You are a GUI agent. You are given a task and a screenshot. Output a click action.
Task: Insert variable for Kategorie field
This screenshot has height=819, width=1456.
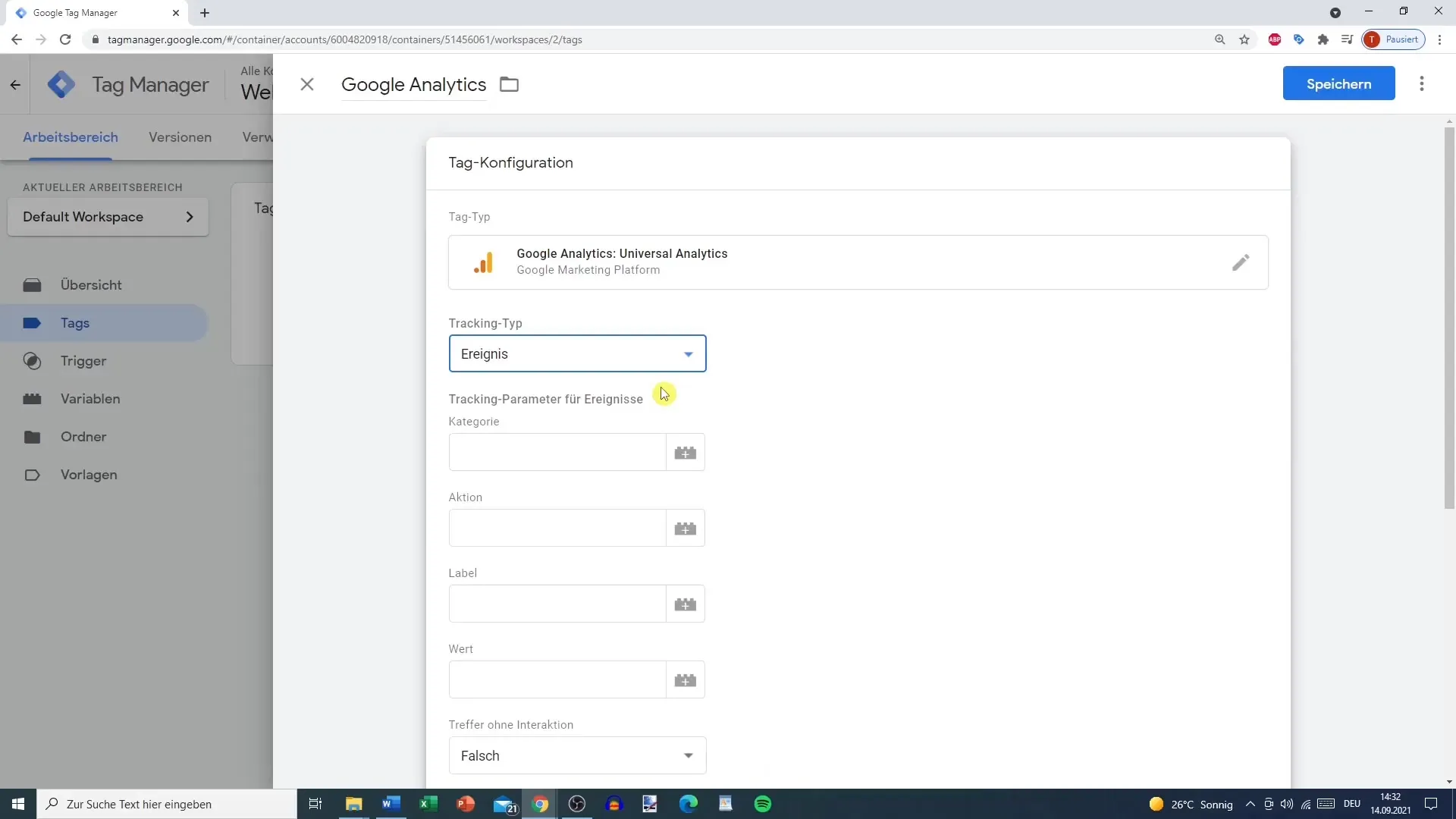(686, 452)
